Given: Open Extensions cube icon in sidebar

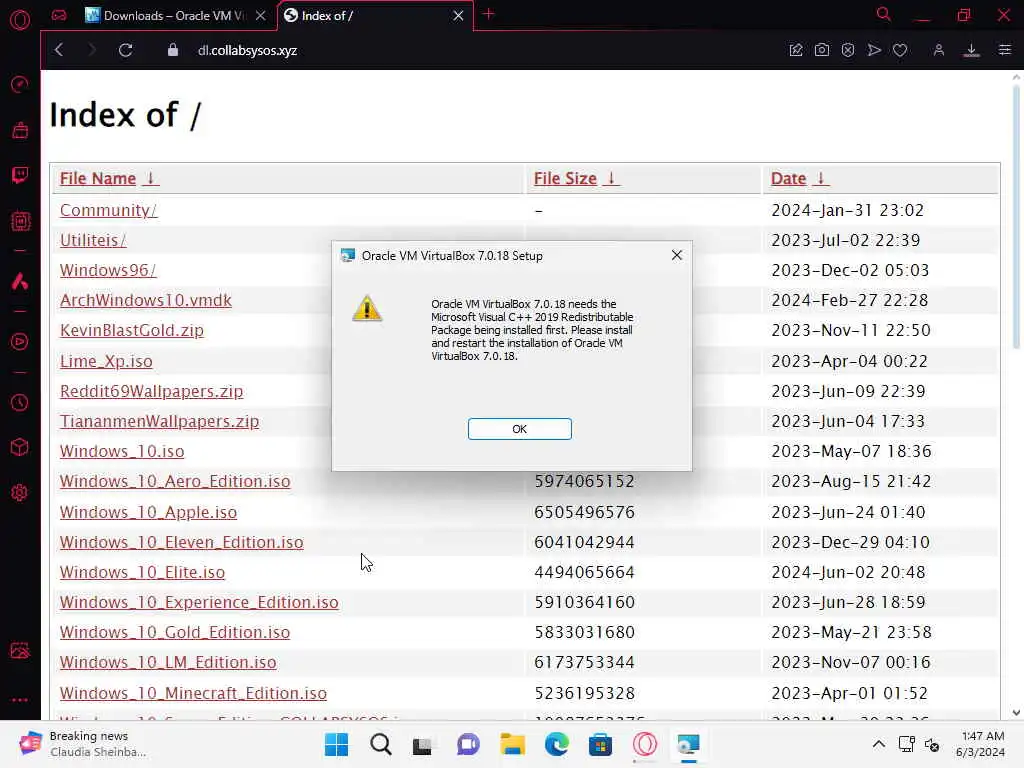Looking at the screenshot, I should click(x=20, y=447).
